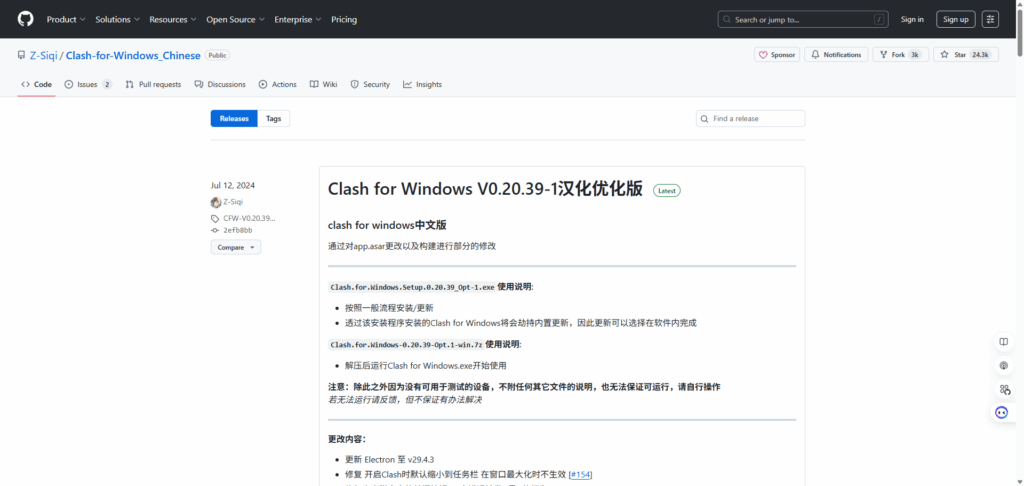Screen dimensions: 1024x486
Task: Expand the Resources menu
Action: pyautogui.click(x=172, y=20)
